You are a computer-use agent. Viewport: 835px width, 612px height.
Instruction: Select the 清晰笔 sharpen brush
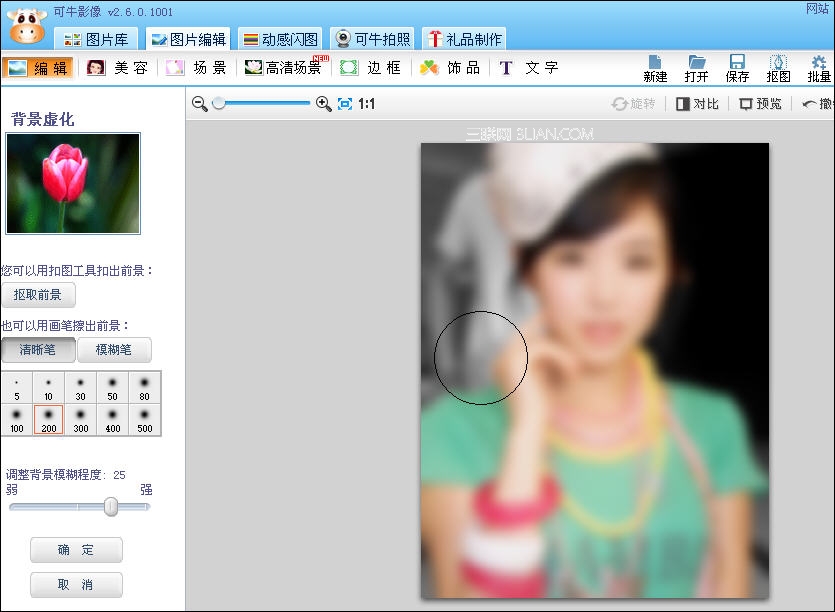coord(38,349)
